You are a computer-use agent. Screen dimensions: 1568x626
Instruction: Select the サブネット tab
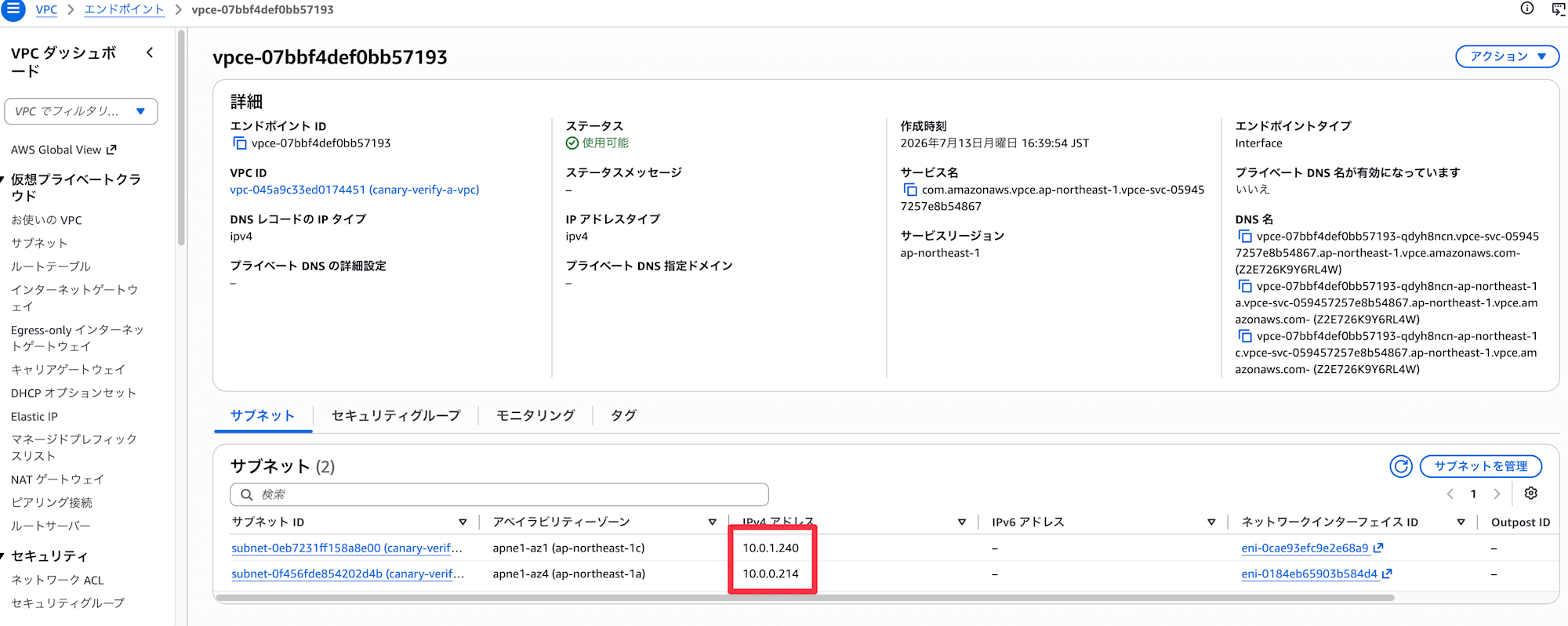pyautogui.click(x=263, y=415)
